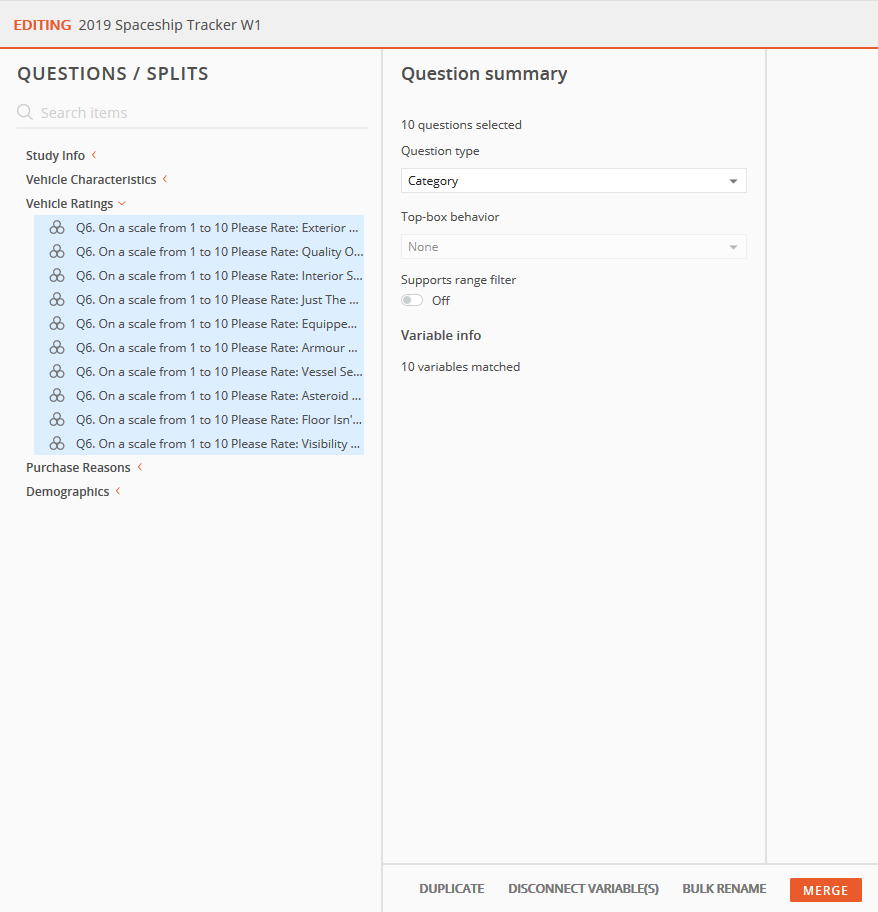This screenshot has height=912, width=878.
Task: Click the icon beside Q6 Vessel question
Action: coord(57,371)
